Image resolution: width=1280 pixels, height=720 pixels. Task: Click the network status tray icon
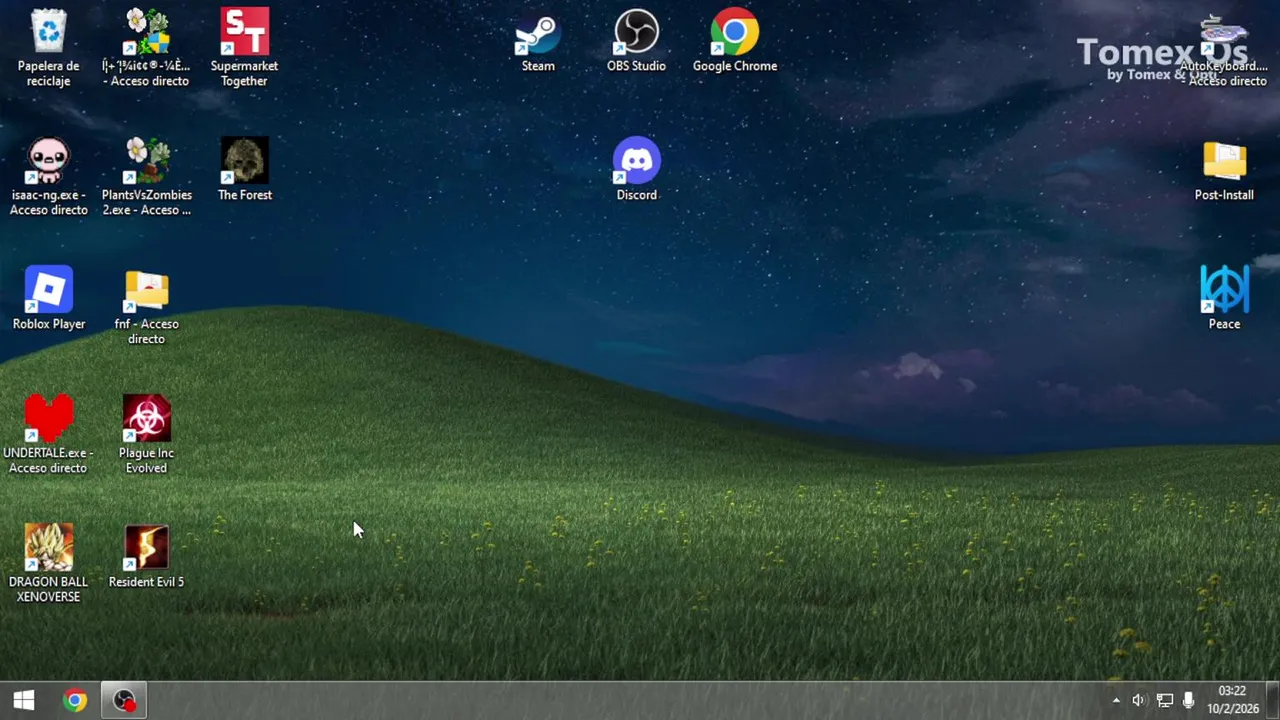(1164, 701)
